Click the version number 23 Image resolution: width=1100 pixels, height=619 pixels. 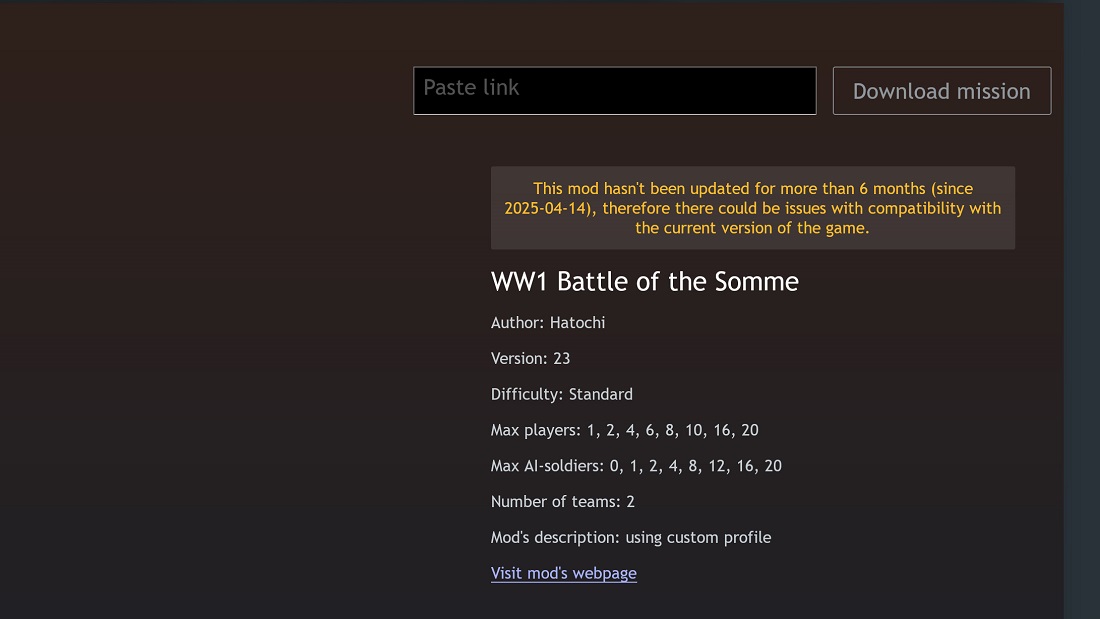coord(561,358)
